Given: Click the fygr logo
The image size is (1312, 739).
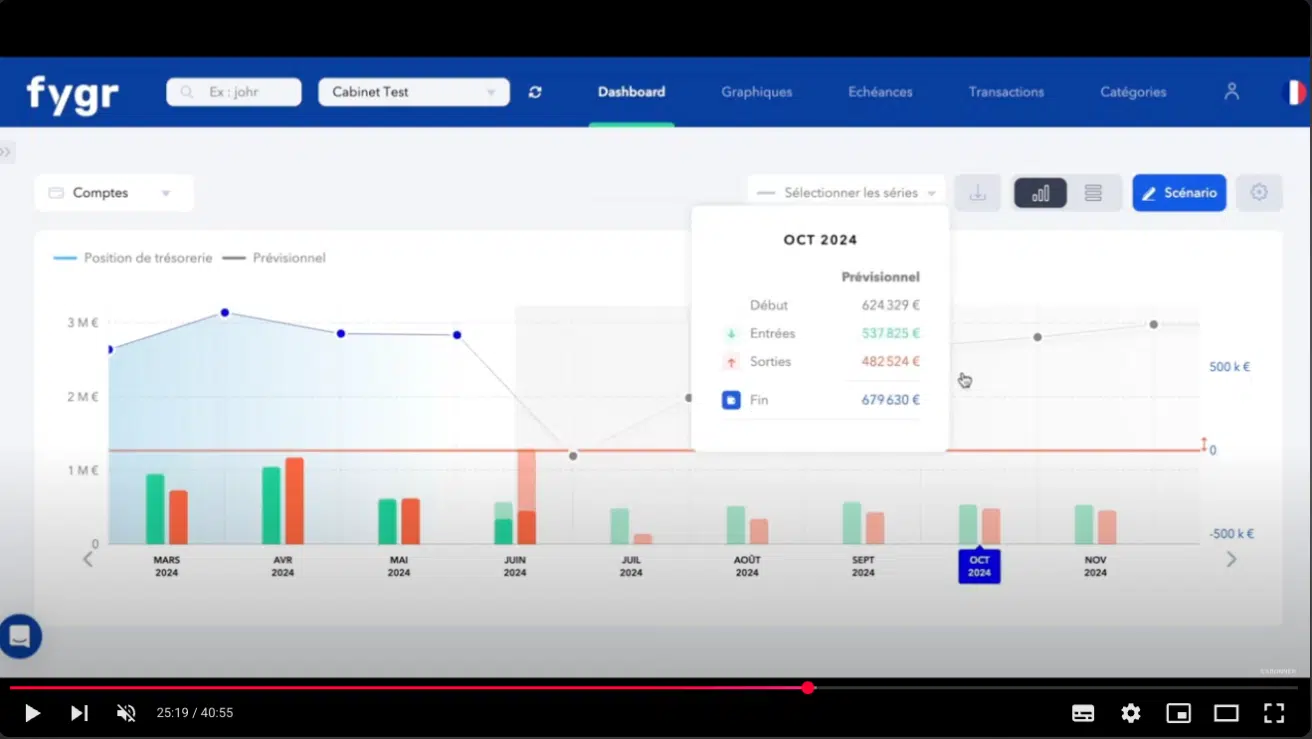Looking at the screenshot, I should [73, 94].
